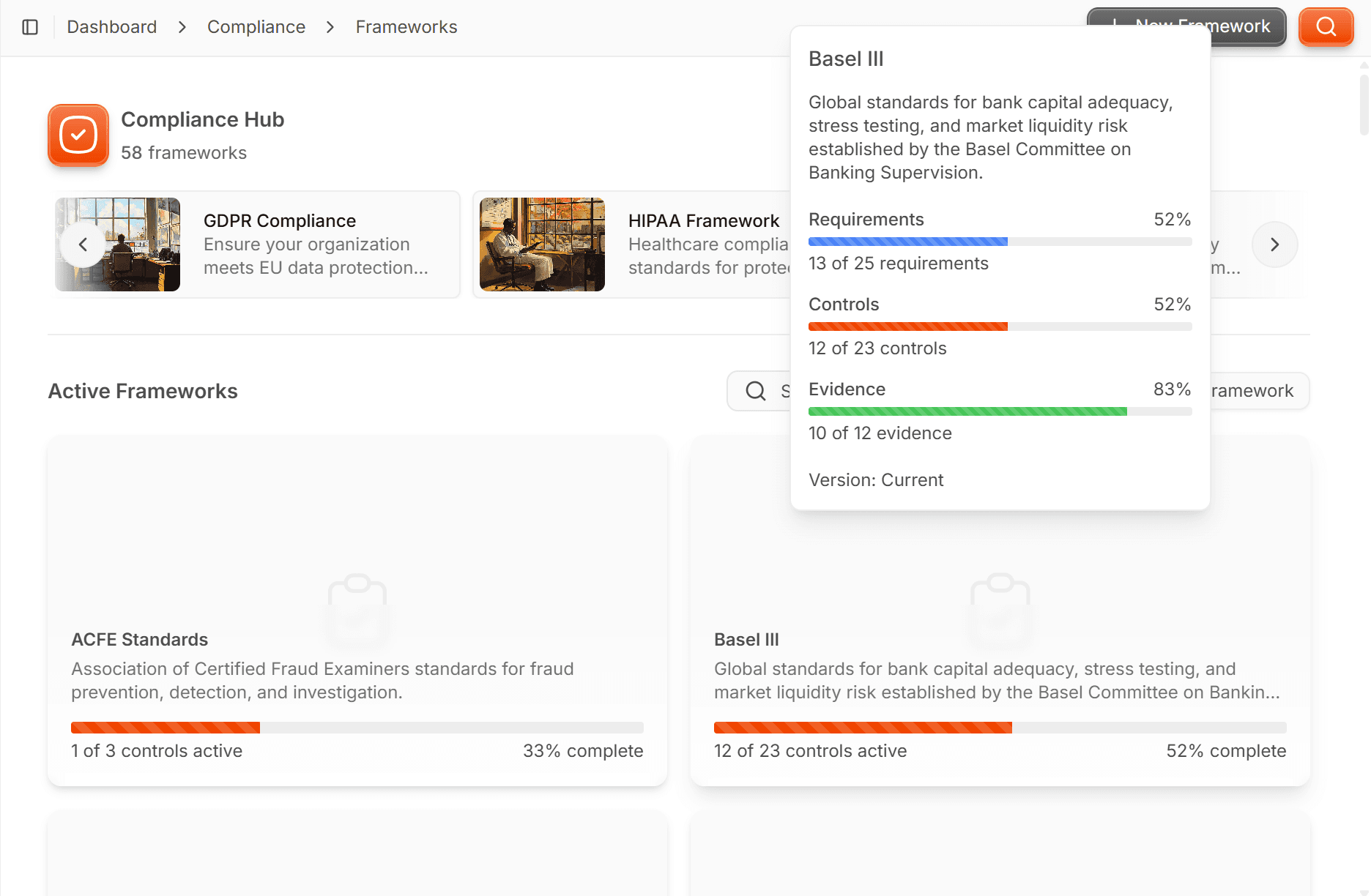This screenshot has height=896, width=1371.
Task: Open global search with the orange magnifier icon
Action: [x=1326, y=27]
